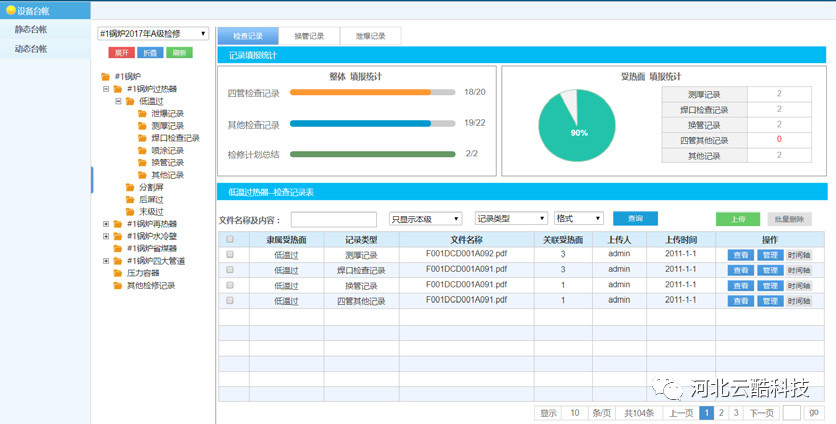The image size is (836, 424).
Task: Go to page 2 in pagination
Action: point(721,412)
